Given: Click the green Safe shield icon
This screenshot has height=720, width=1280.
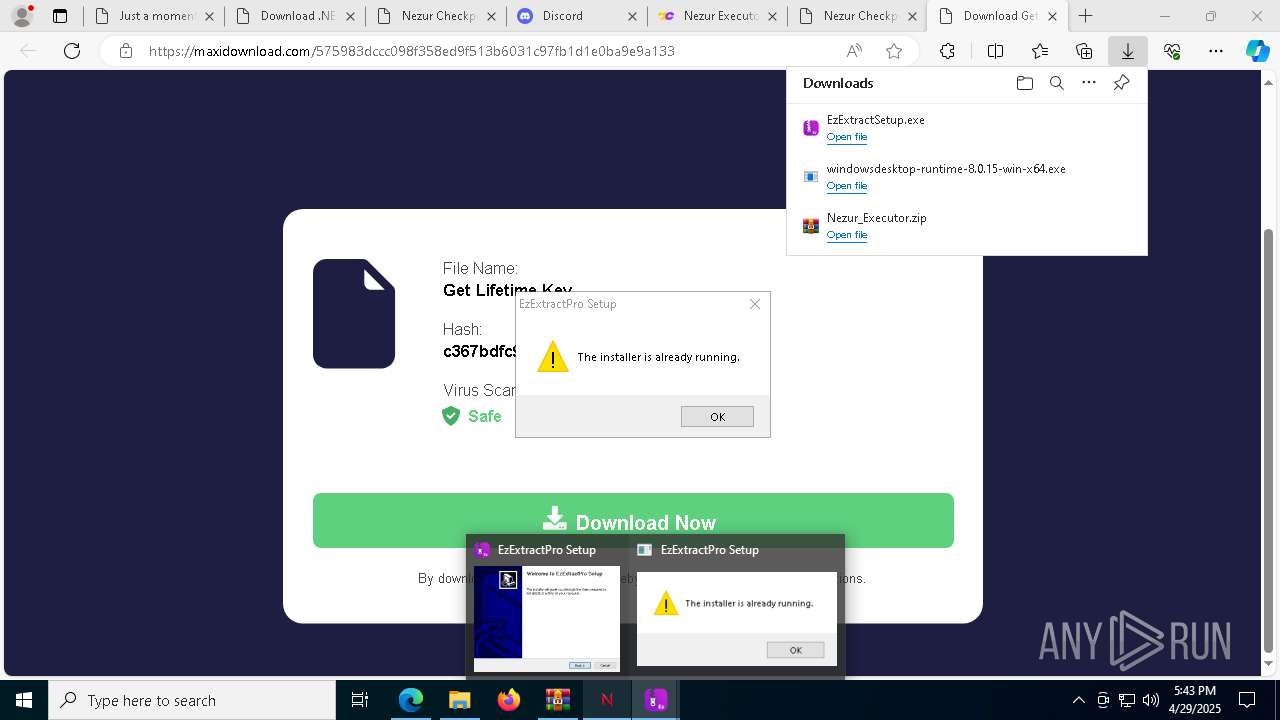Looking at the screenshot, I should coord(451,416).
